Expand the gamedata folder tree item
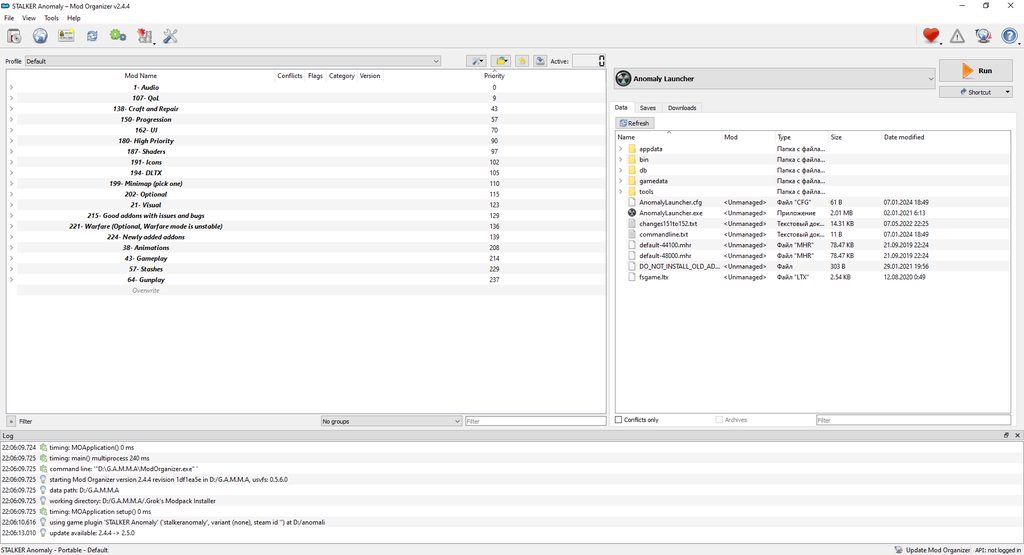 coord(620,181)
